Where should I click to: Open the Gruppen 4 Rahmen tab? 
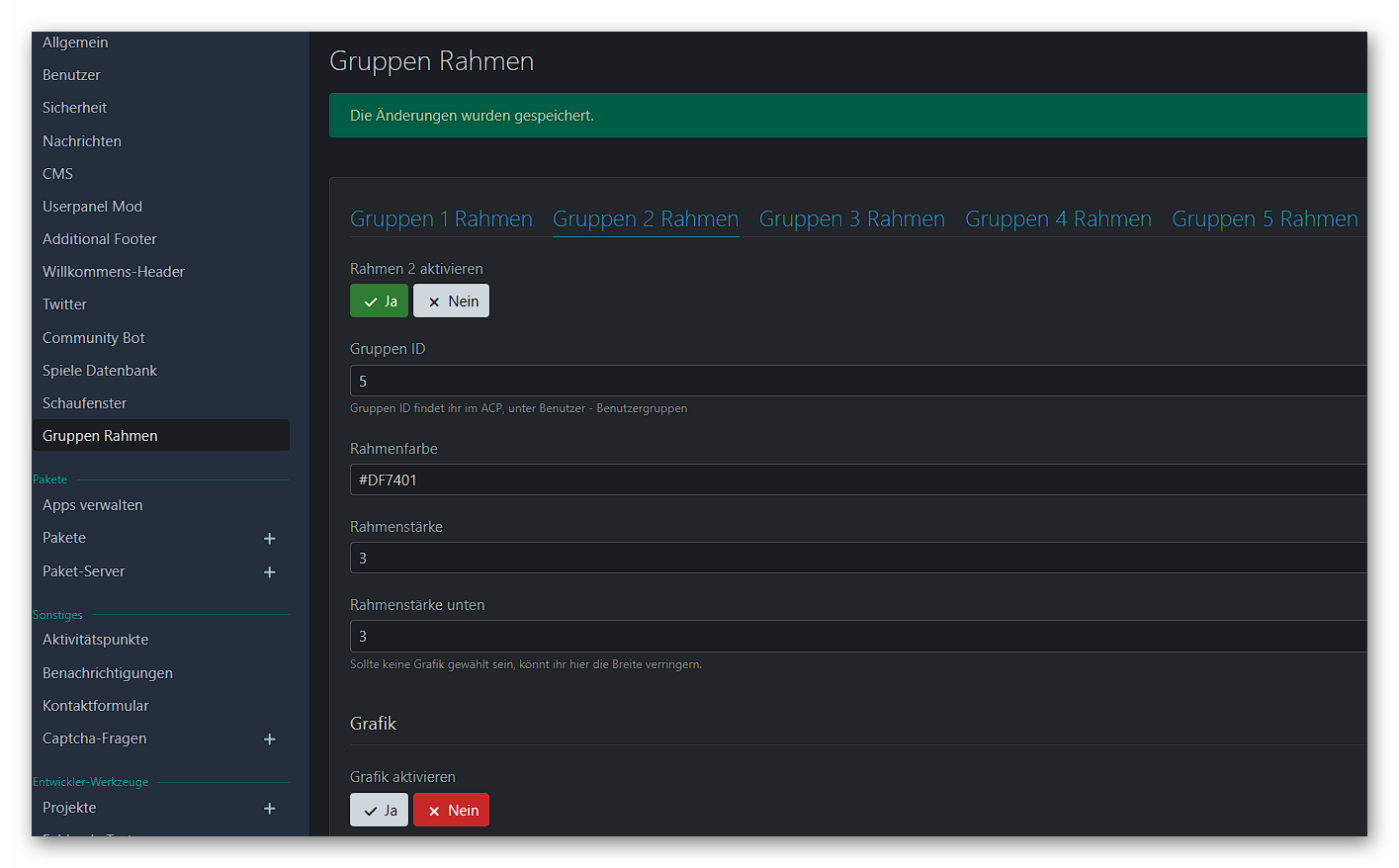click(x=1058, y=219)
